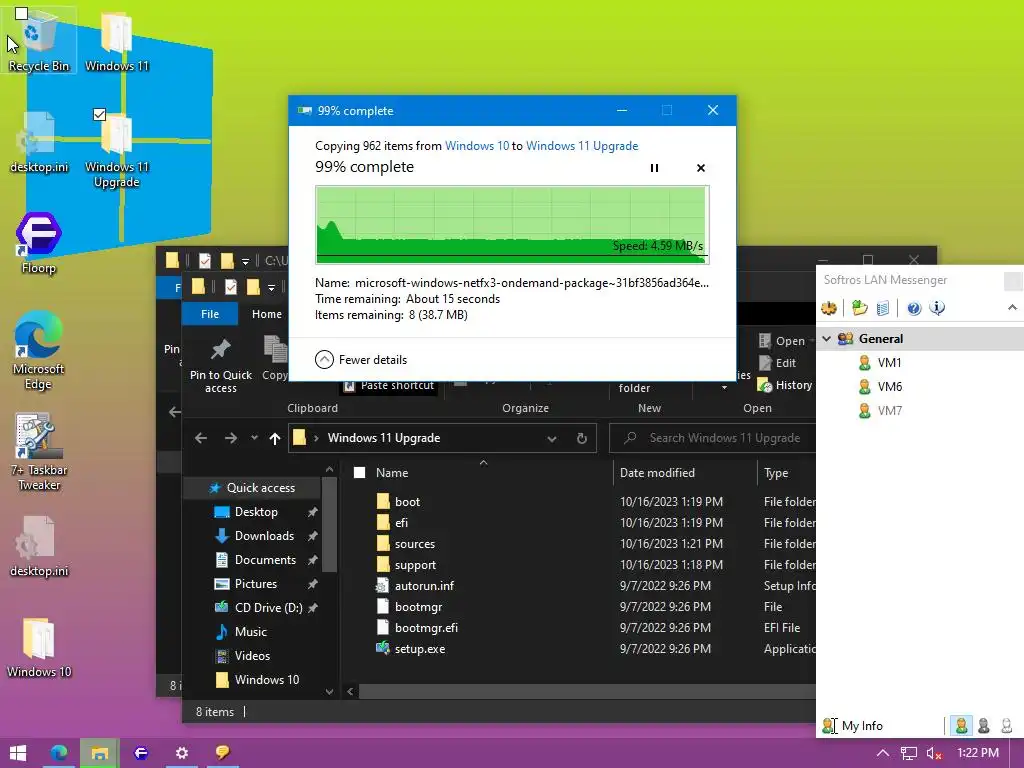The height and width of the screenshot is (768, 1024).
Task: Toggle checkbox on Recycle Bin desktop icon
Action: coord(22,13)
